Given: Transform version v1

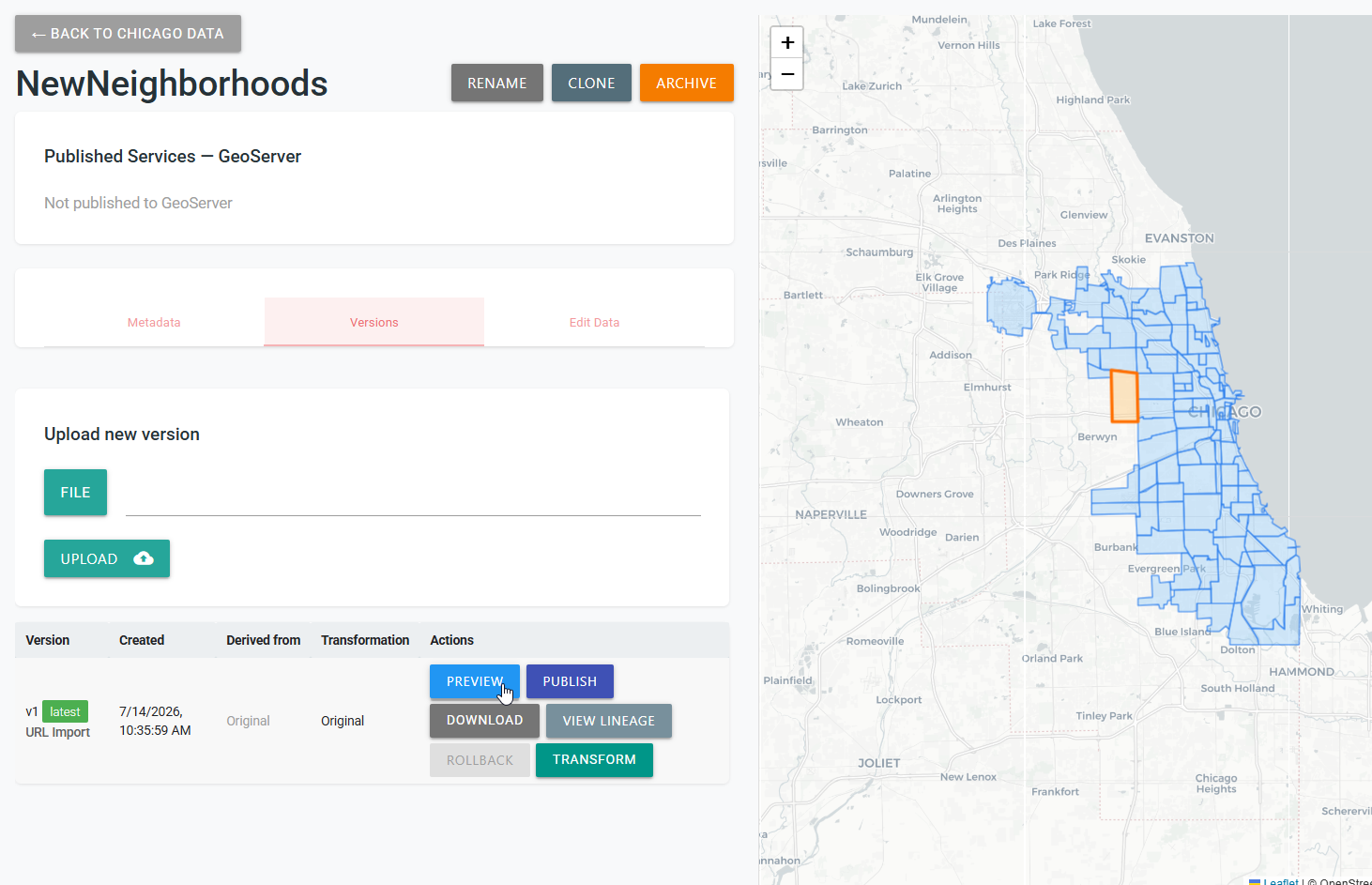Looking at the screenshot, I should coord(594,760).
